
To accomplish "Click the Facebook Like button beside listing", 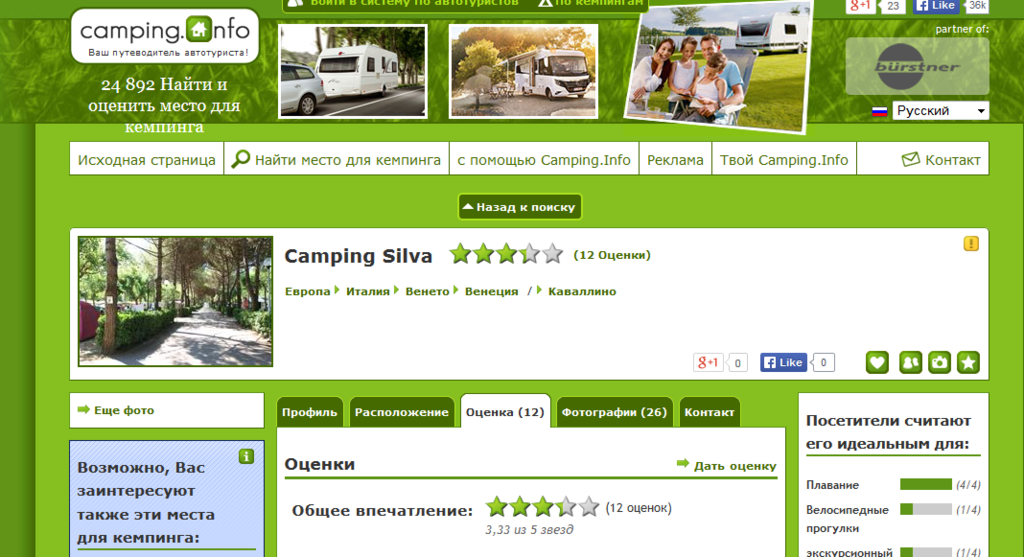I will click(x=783, y=362).
